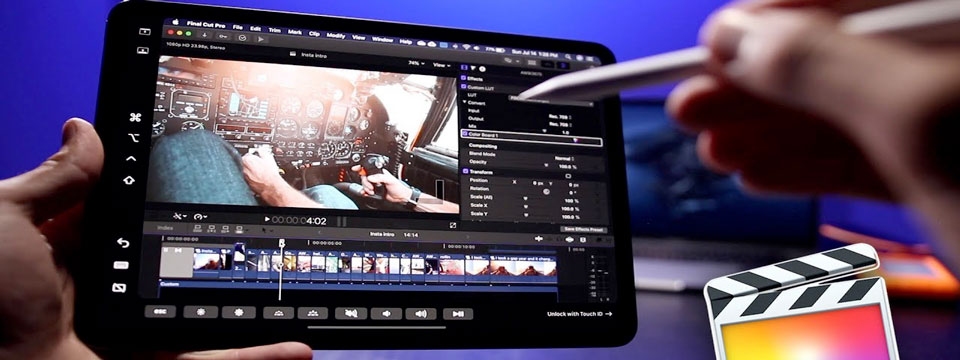This screenshot has width=960, height=360.
Task: Select the gray gap clip in timeline
Action: 177,261
